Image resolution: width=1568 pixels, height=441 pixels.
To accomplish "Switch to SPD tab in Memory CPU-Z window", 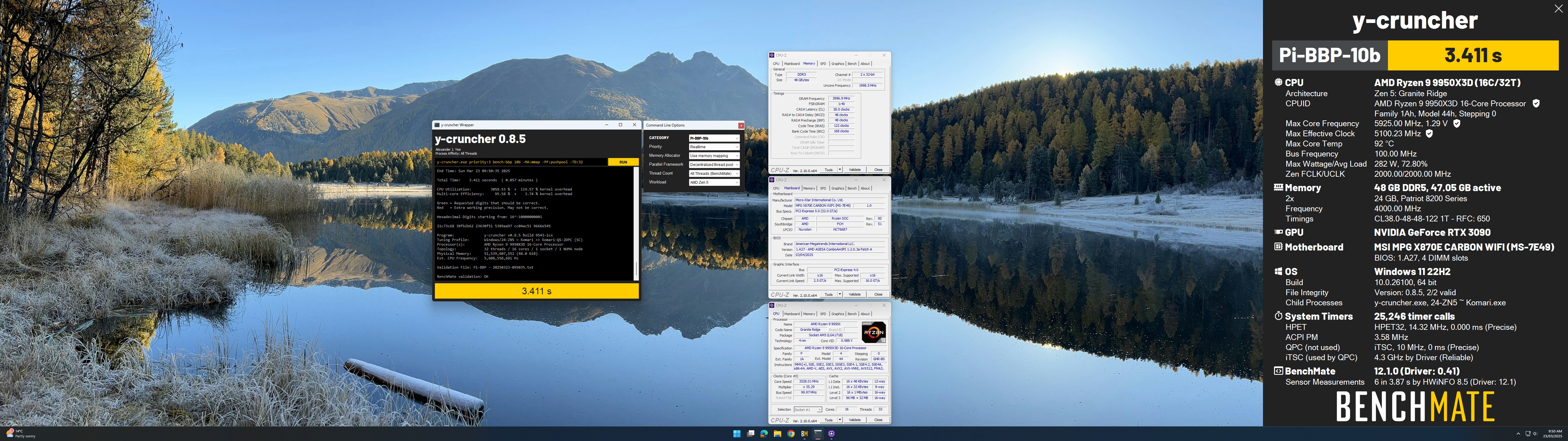I will coord(823,63).
